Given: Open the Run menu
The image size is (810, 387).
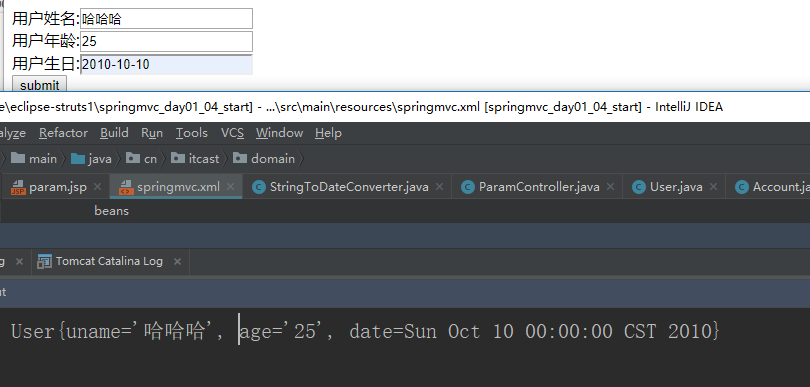Looking at the screenshot, I should point(152,133).
